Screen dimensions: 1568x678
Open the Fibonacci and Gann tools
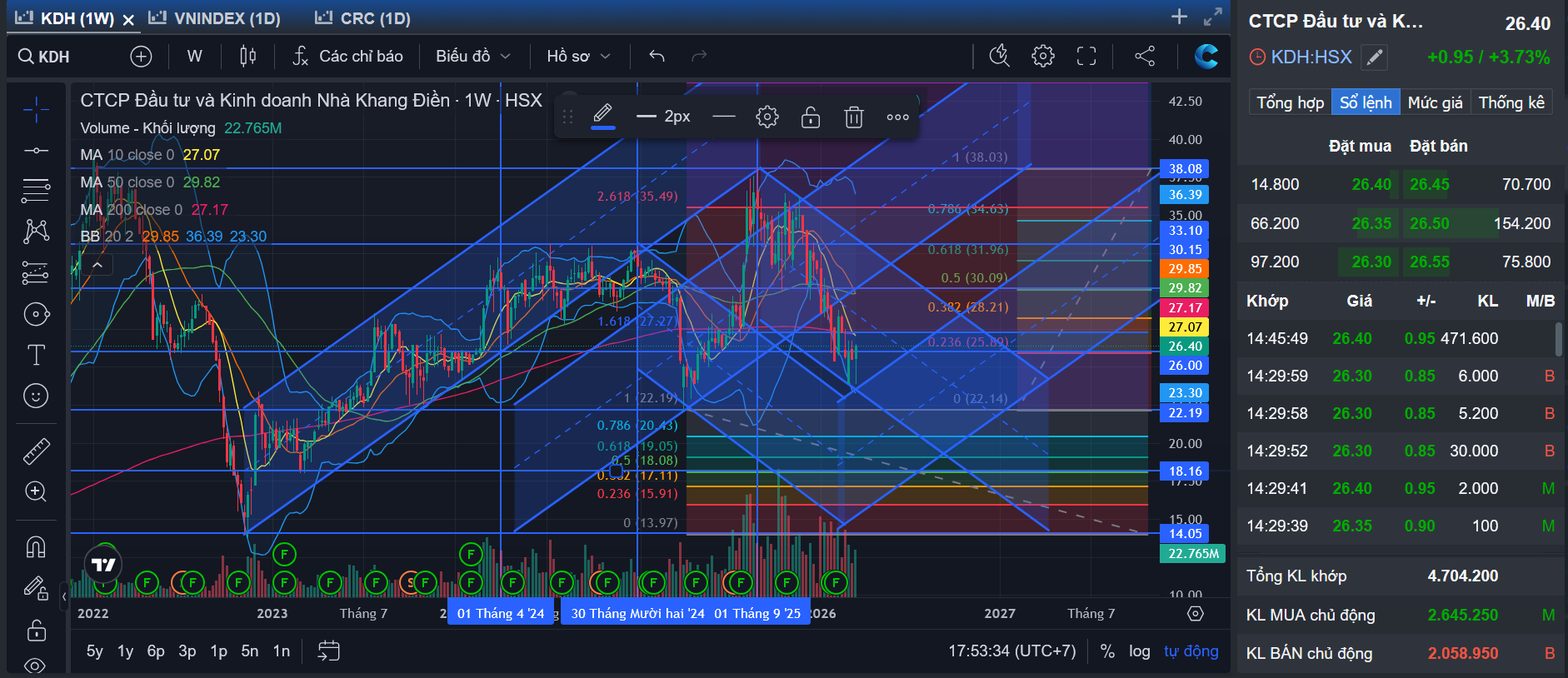coord(36,191)
